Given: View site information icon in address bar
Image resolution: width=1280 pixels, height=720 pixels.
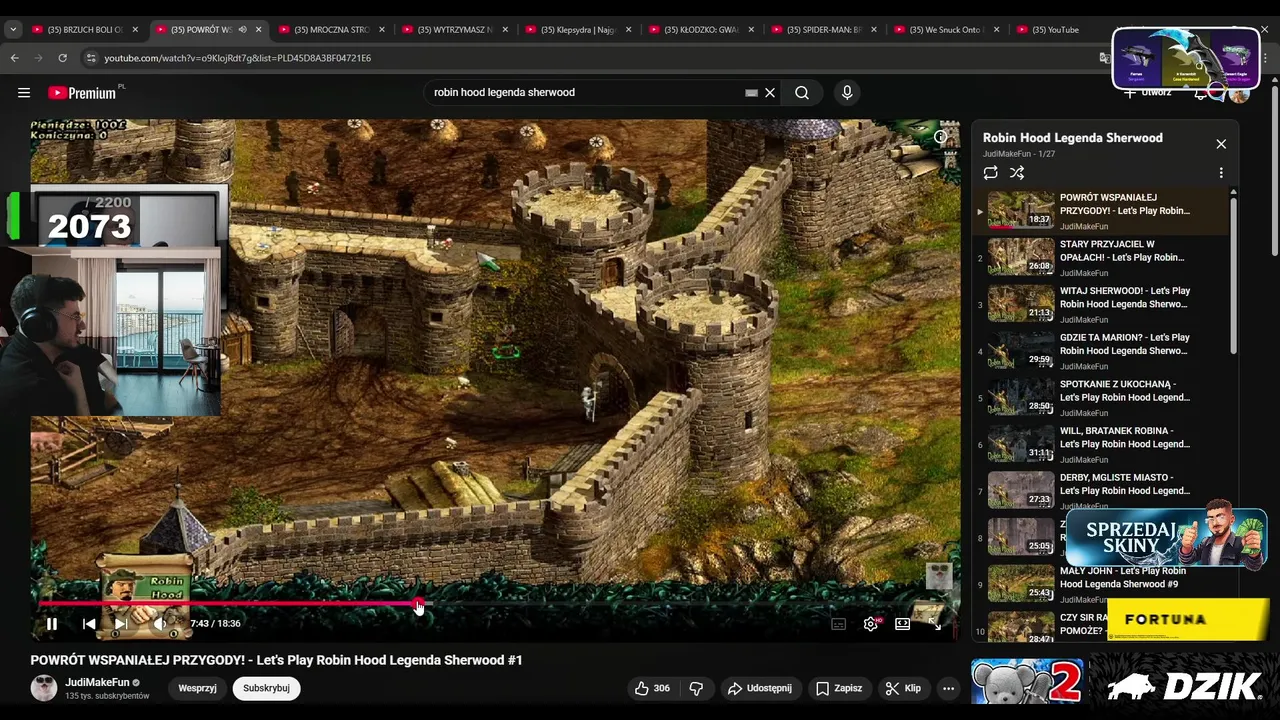Looking at the screenshot, I should 91,58.
